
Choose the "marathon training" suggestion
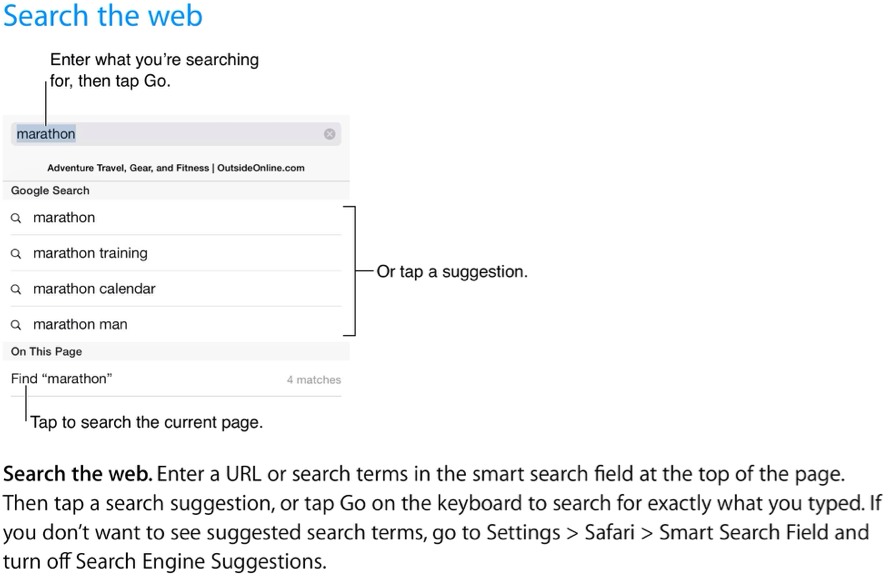click(x=90, y=254)
